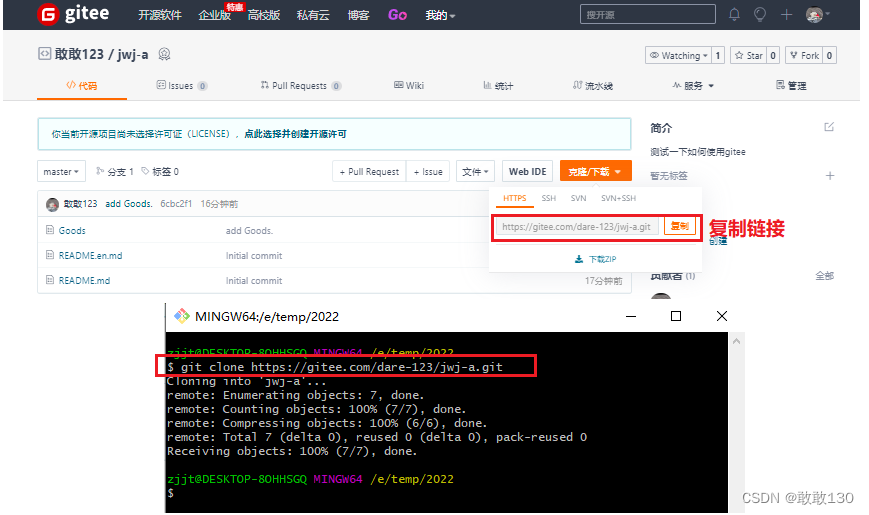Viewport: 869px width, 515px height.
Task: Click the commit hash 6cbc2f1
Action: [176, 203]
